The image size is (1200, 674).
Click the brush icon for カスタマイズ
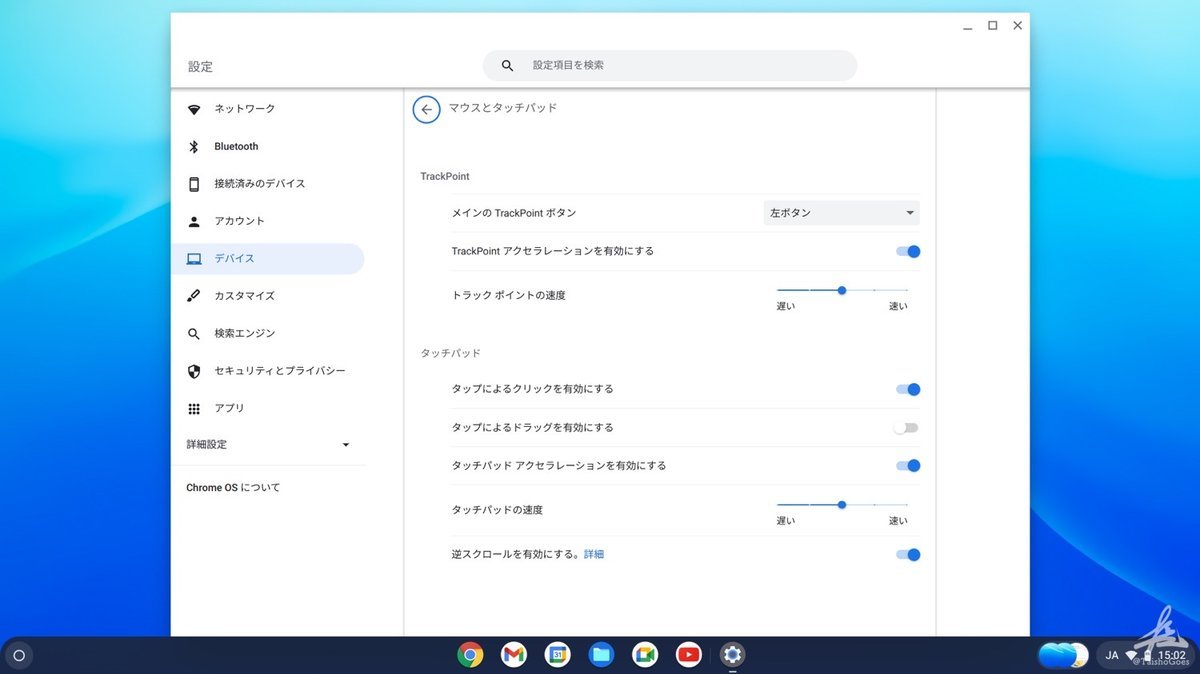click(194, 296)
